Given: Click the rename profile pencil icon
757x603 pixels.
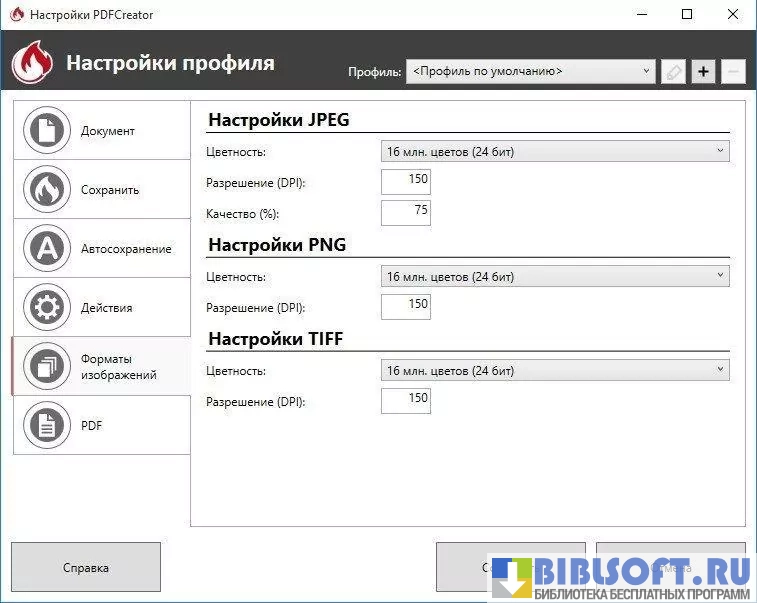Looking at the screenshot, I should (674, 72).
